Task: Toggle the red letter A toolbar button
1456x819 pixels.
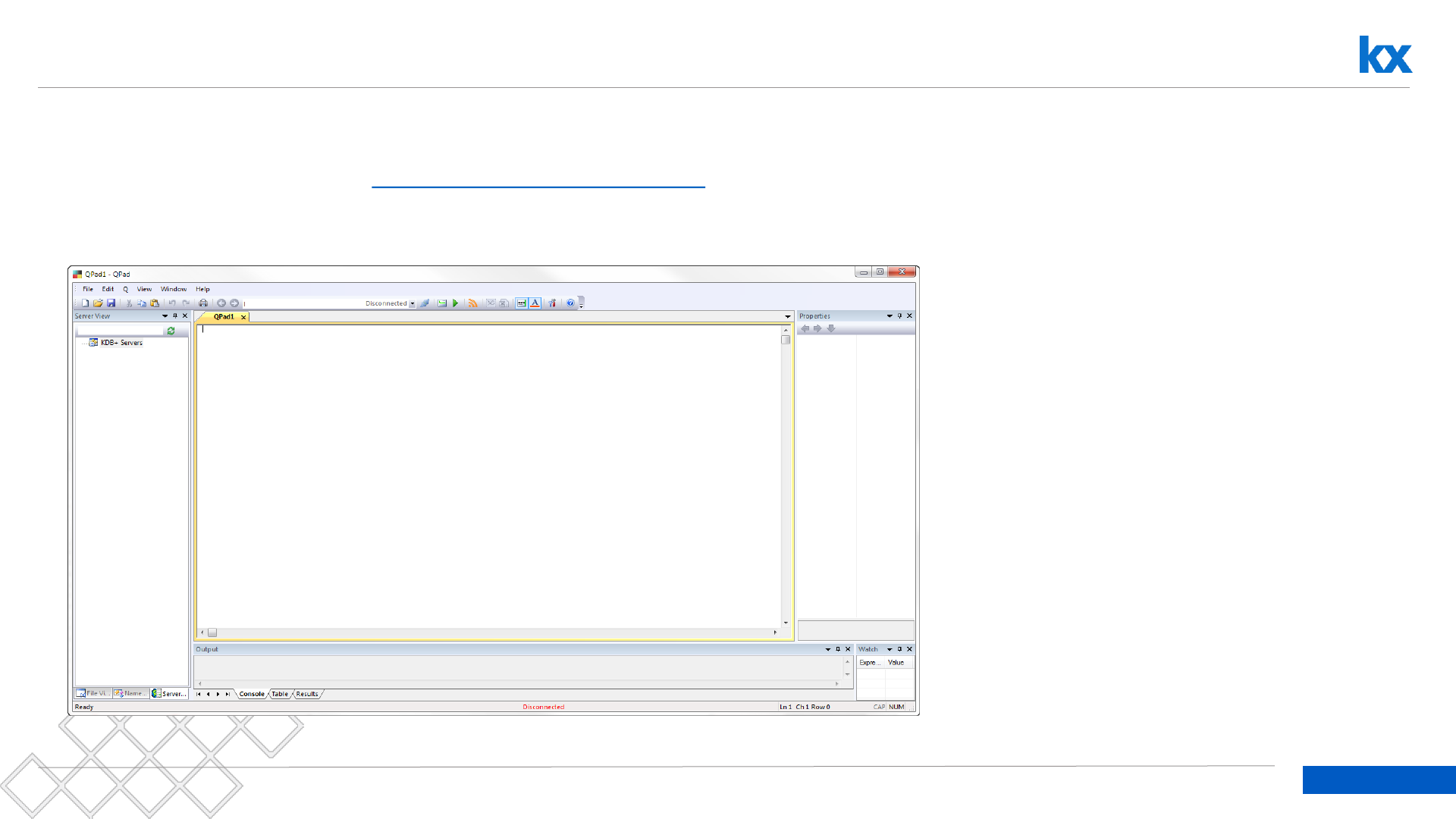Action: tap(535, 303)
